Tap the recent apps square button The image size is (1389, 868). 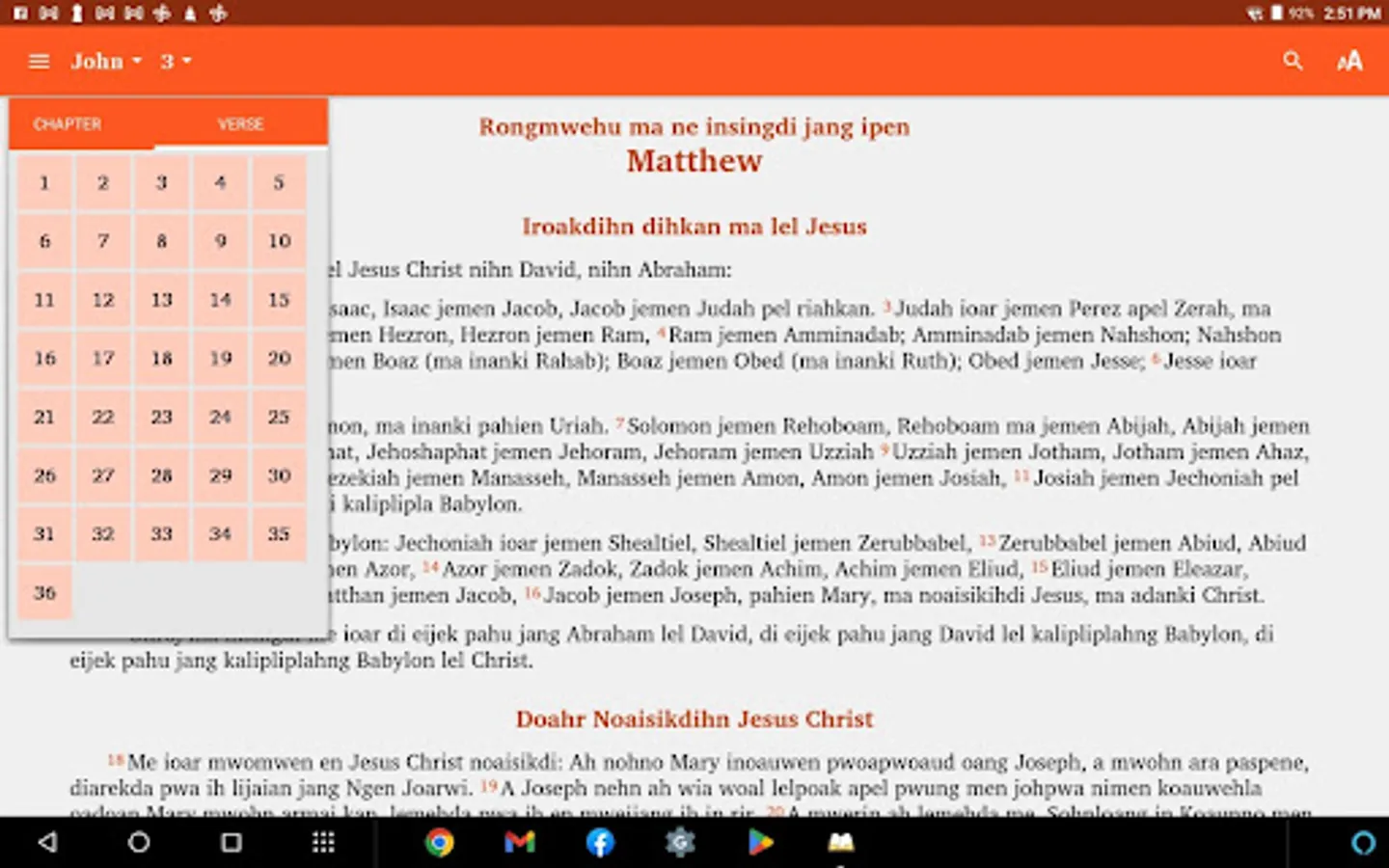click(231, 843)
